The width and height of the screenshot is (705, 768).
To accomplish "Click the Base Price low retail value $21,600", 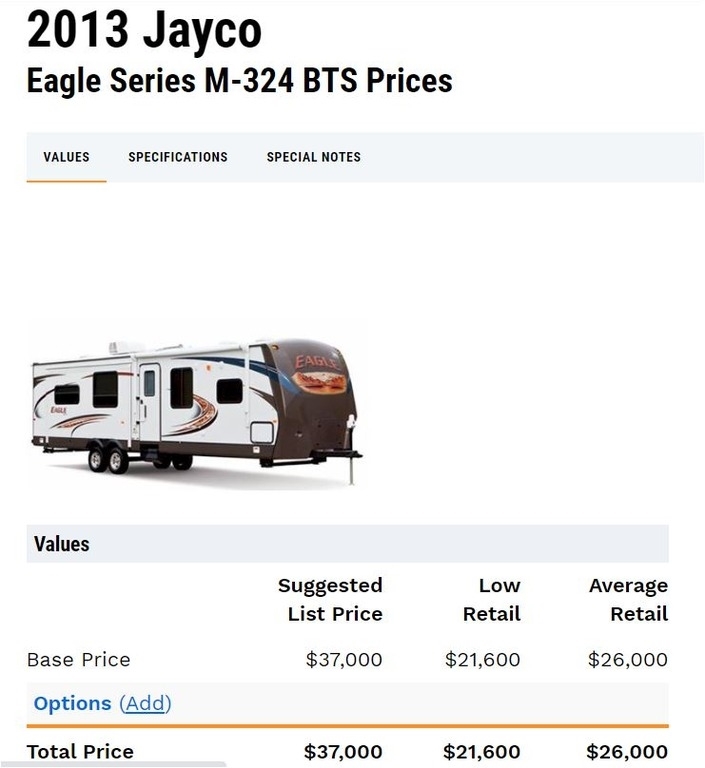I will pyautogui.click(x=482, y=659).
